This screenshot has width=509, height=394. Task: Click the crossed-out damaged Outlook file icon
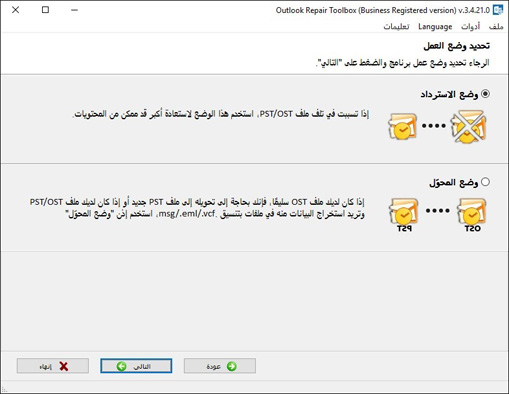[x=469, y=127]
